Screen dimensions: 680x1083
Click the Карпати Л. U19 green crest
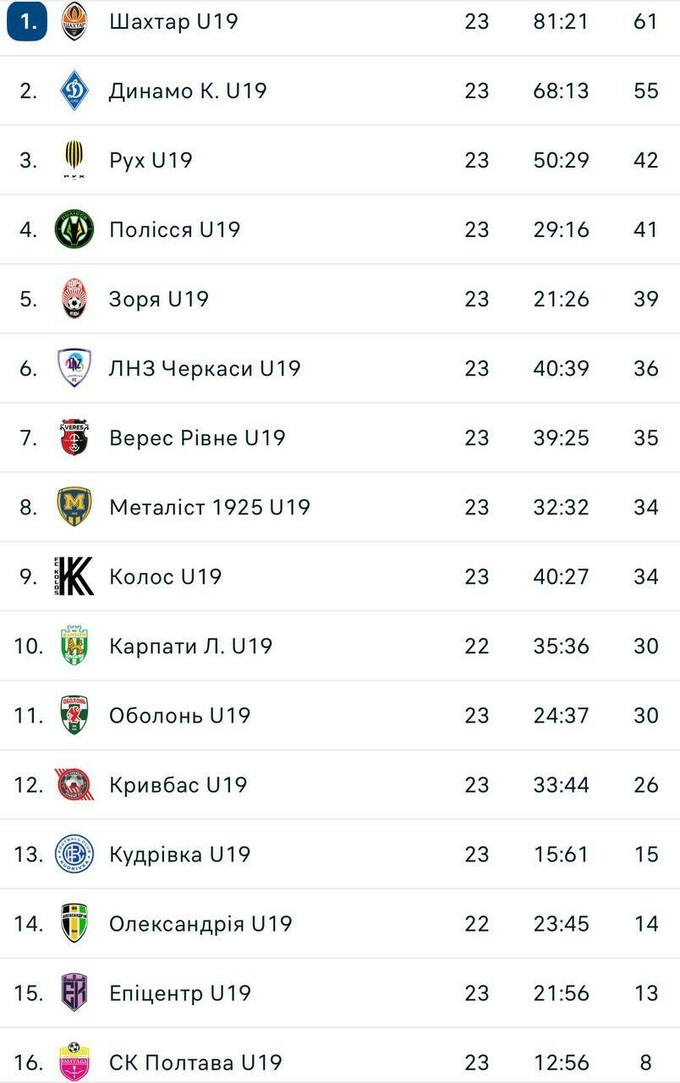click(x=74, y=646)
